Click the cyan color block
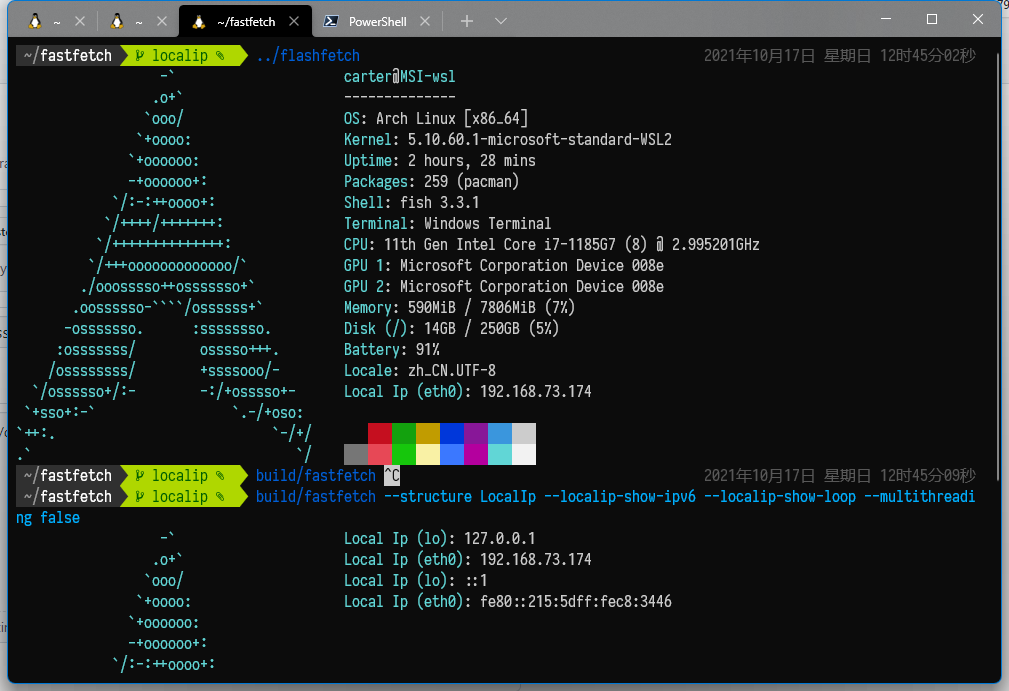 (500, 433)
